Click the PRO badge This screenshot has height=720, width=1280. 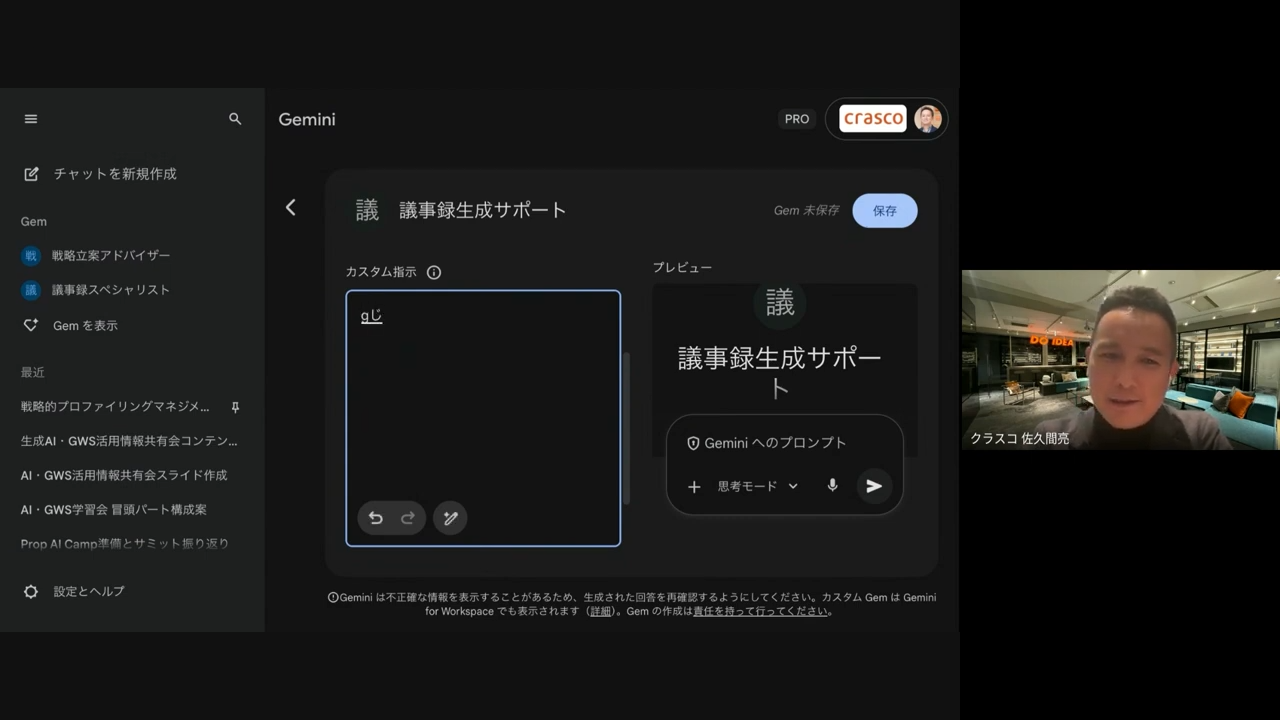click(x=797, y=119)
